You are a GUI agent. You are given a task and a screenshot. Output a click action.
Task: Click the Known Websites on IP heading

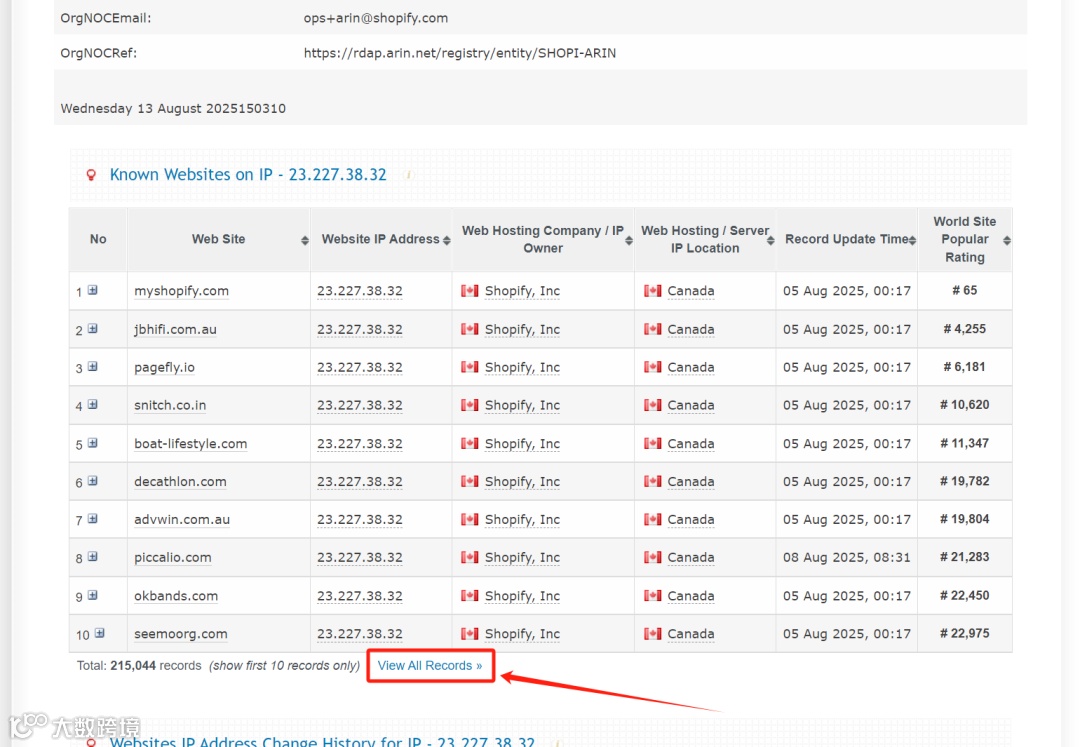coord(248,174)
